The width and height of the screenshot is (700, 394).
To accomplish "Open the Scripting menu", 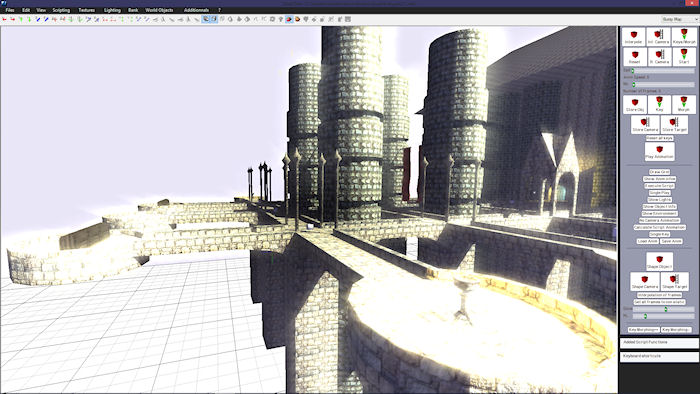I will [61, 10].
